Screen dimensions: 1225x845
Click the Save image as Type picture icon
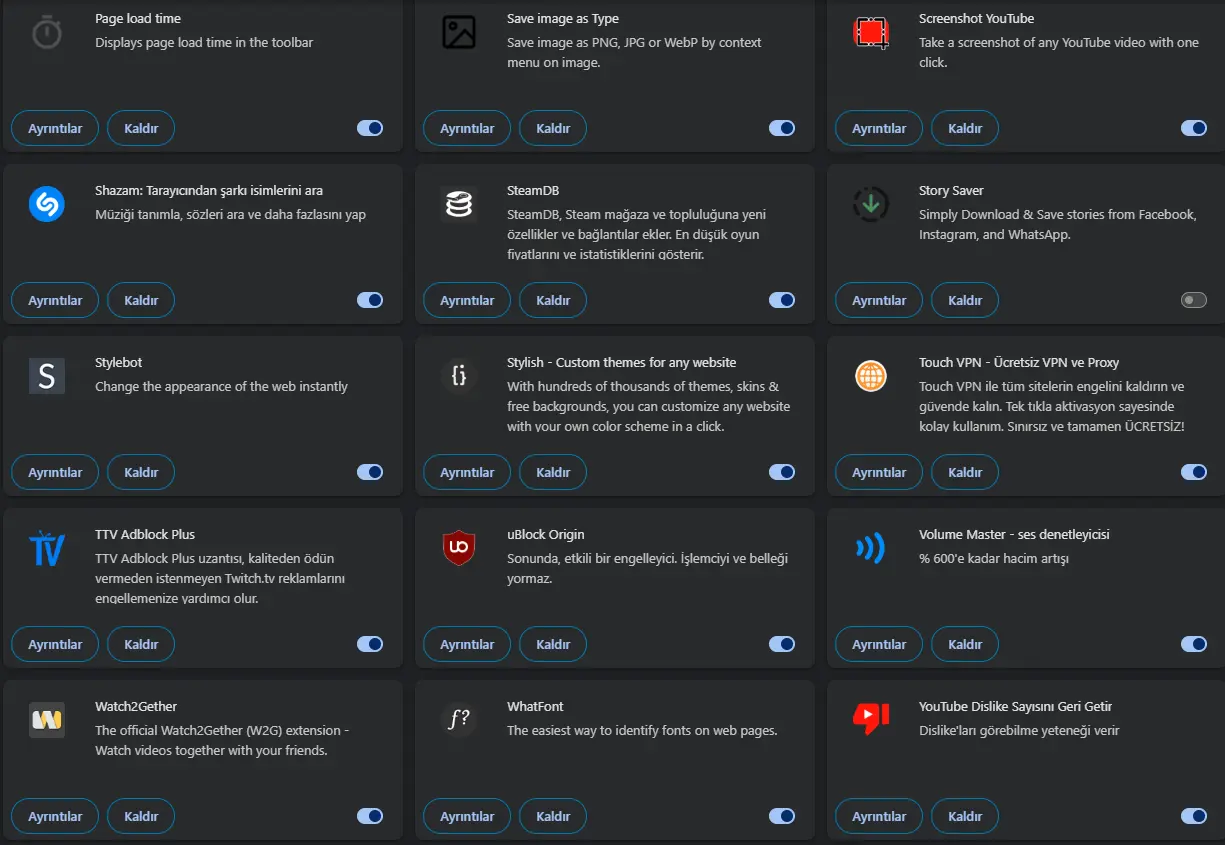(x=459, y=33)
